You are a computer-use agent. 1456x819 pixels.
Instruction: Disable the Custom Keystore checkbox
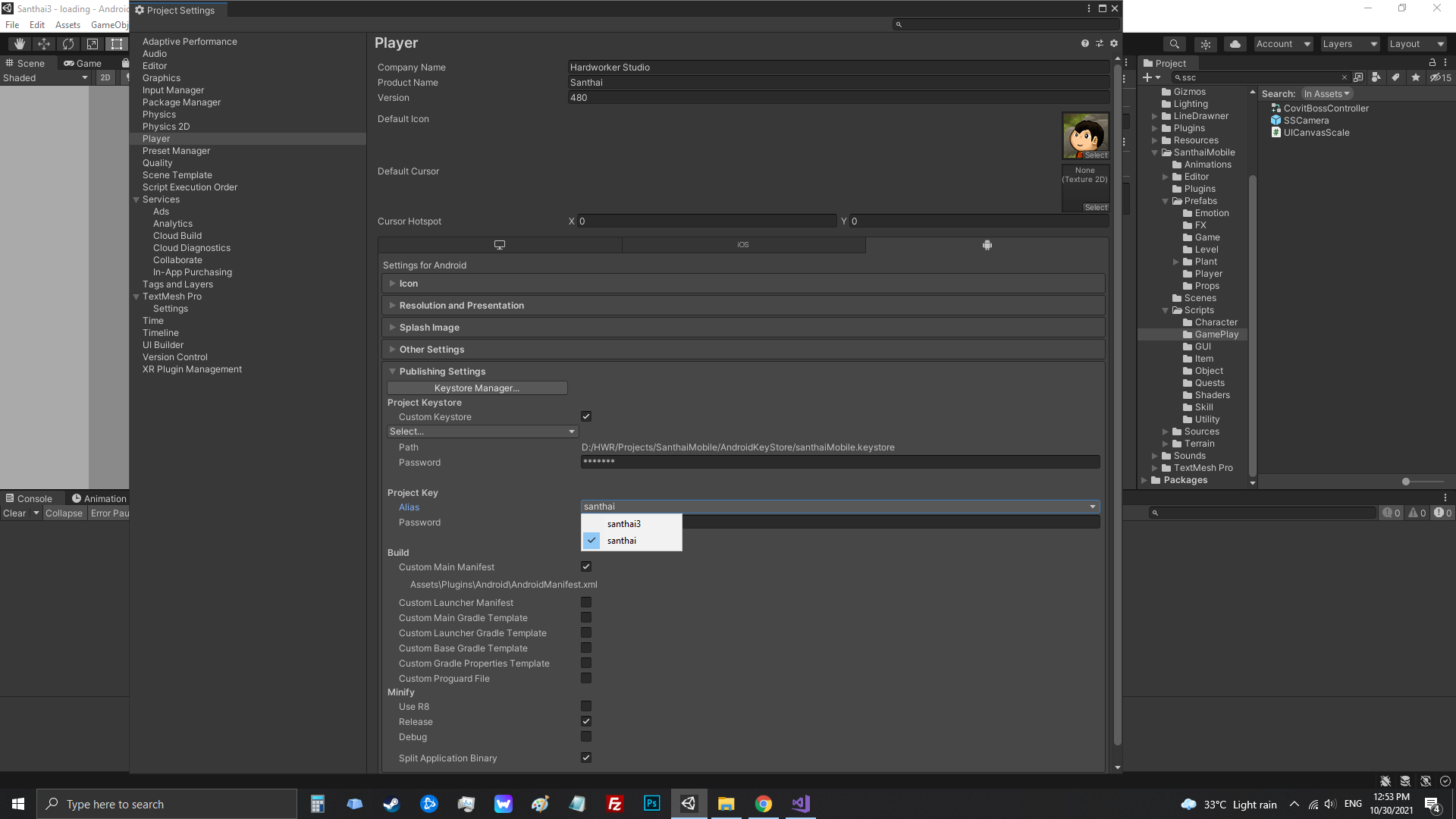[586, 416]
